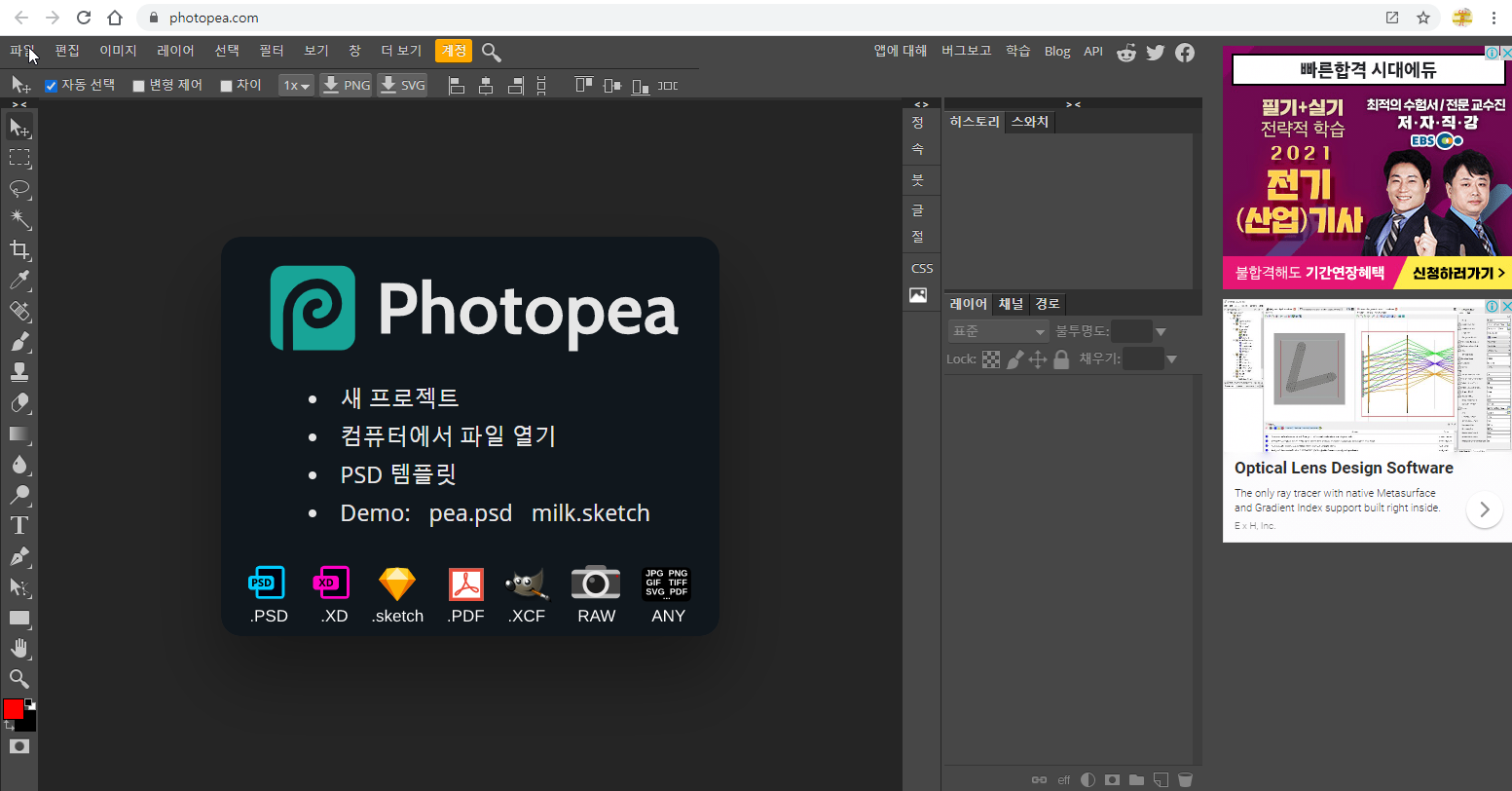Click the align horizontal centers icon
1512x791 pixels.
tap(486, 86)
